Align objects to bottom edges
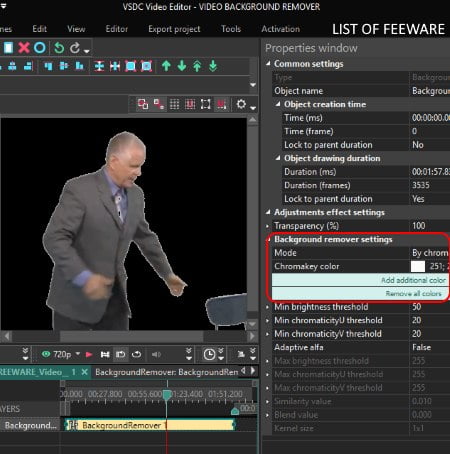The height and width of the screenshot is (454, 450). (79, 66)
